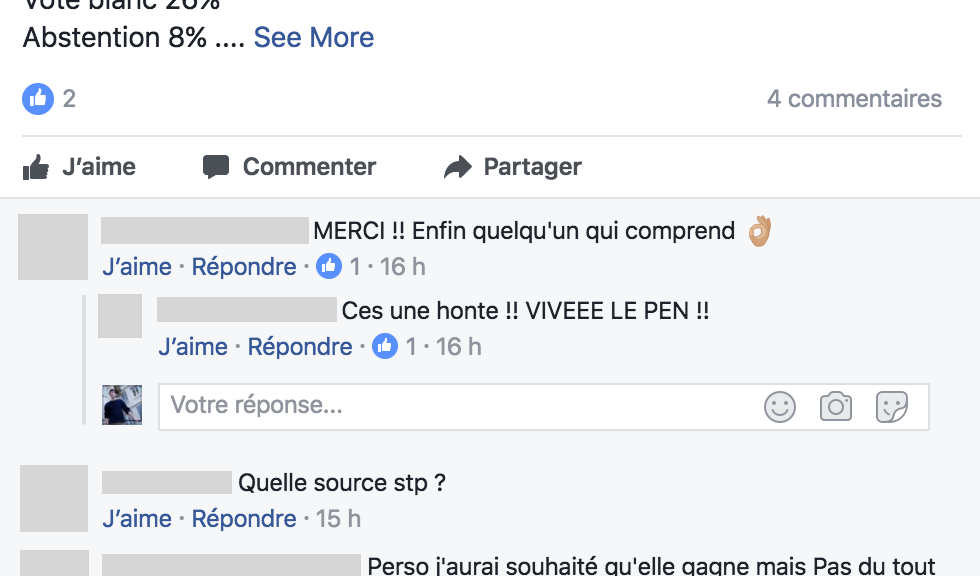
Task: Click the user avatar beside reply box
Action: (x=122, y=405)
